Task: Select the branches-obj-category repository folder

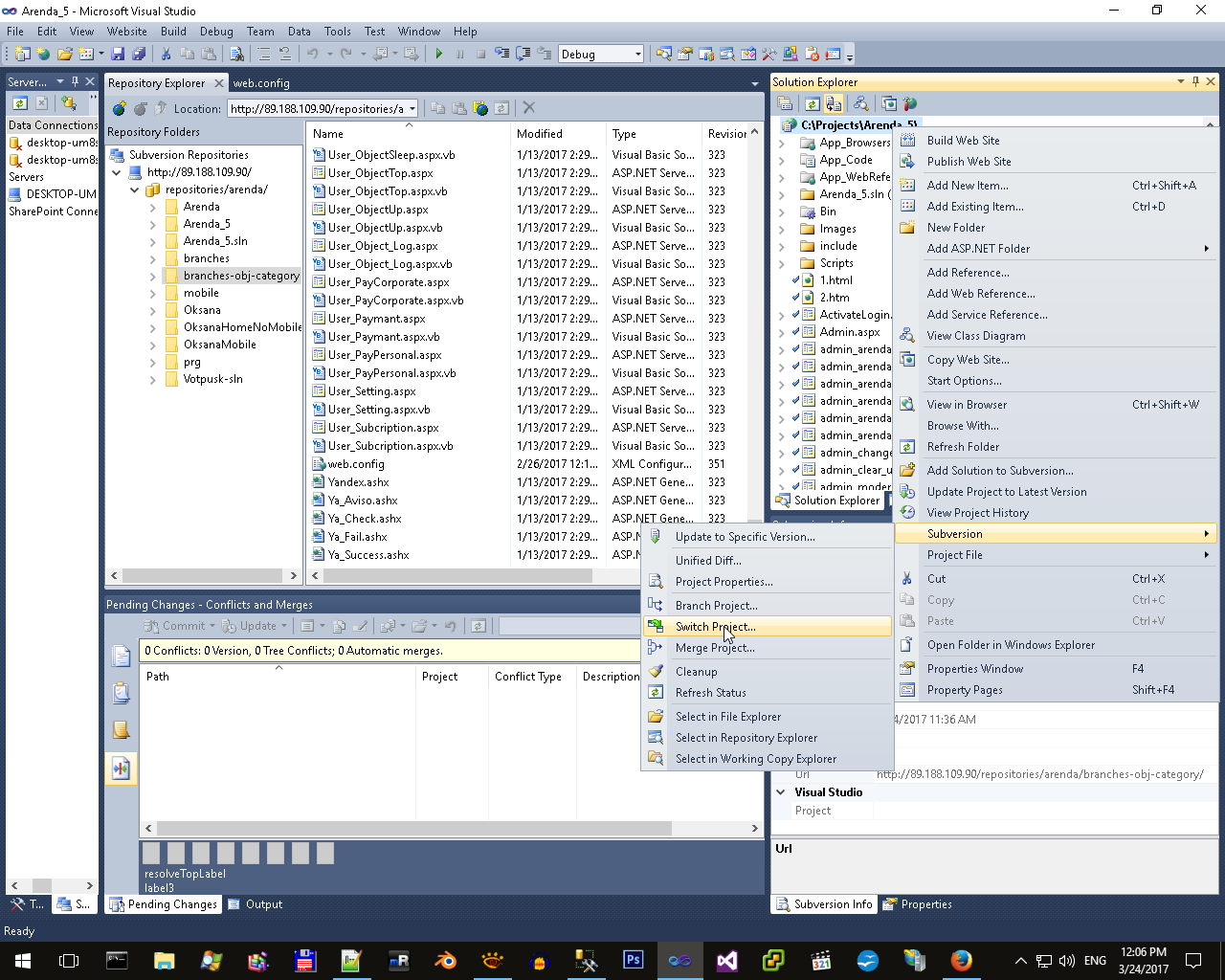Action: pyautogui.click(x=241, y=276)
